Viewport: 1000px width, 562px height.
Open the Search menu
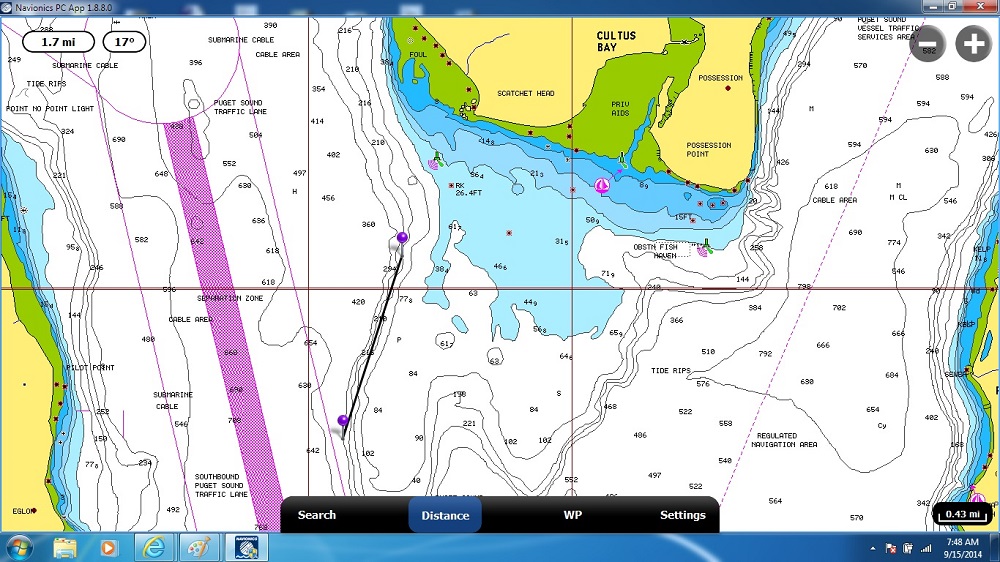316,515
